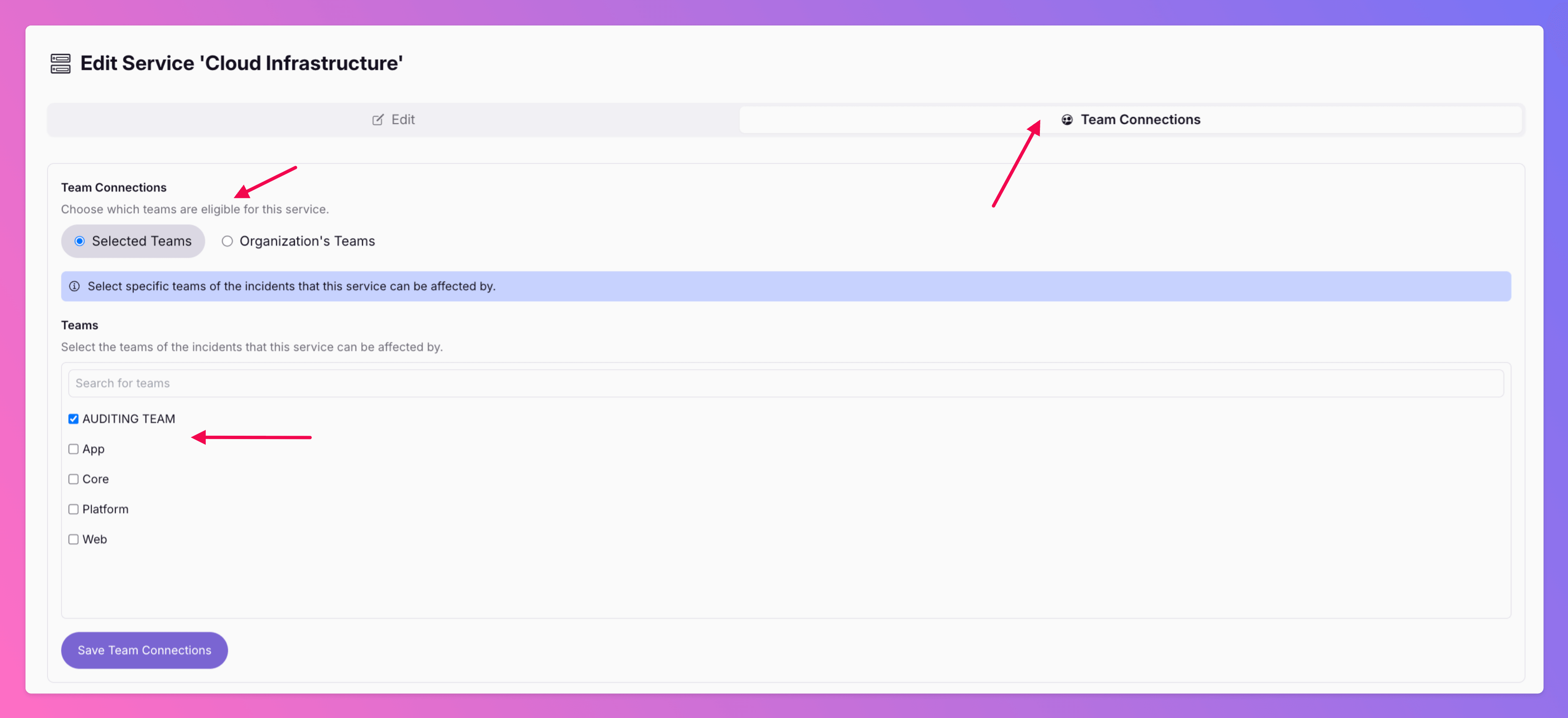Enable the App team checkbox

tap(74, 449)
